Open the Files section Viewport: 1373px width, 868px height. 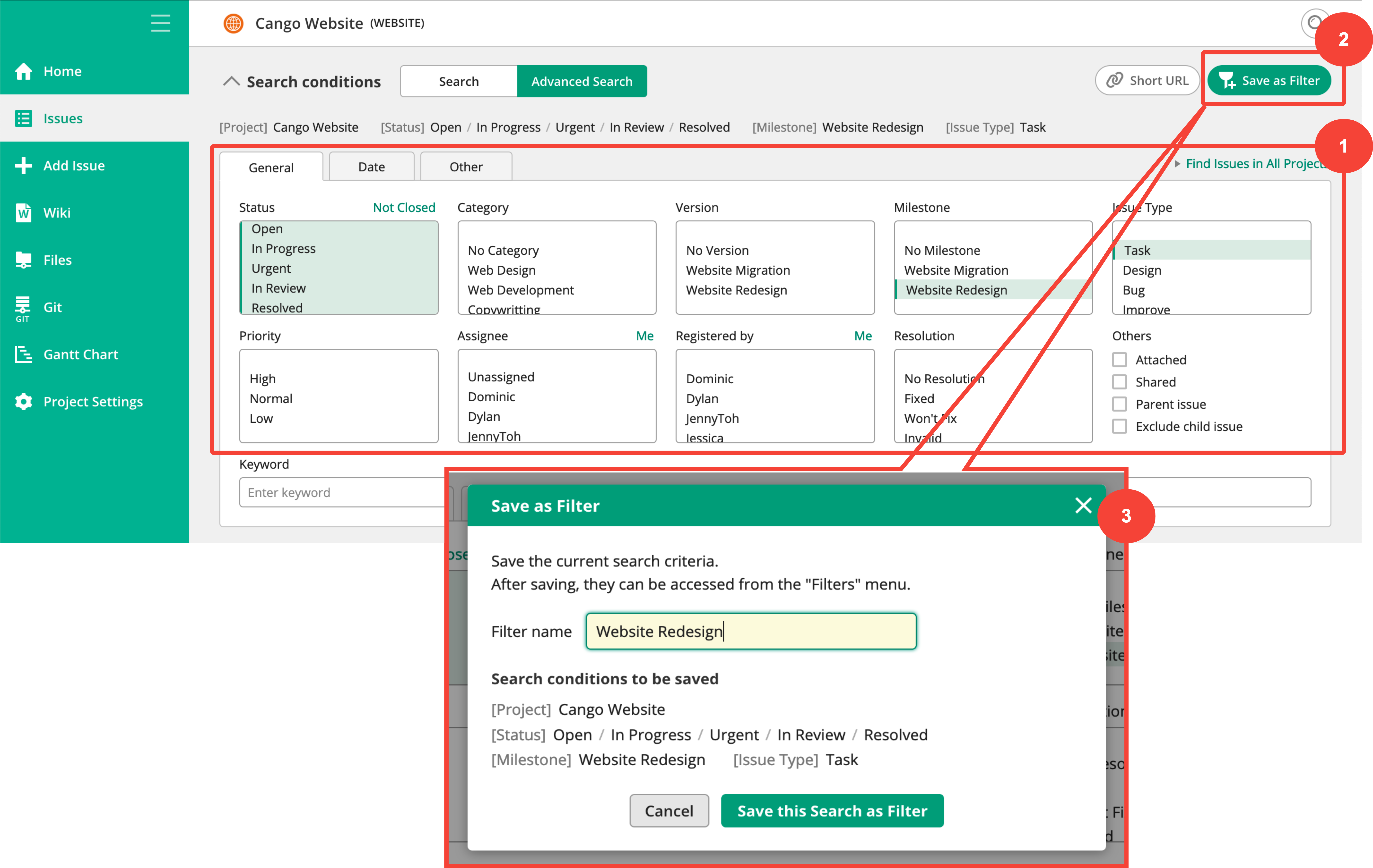[x=95, y=260]
